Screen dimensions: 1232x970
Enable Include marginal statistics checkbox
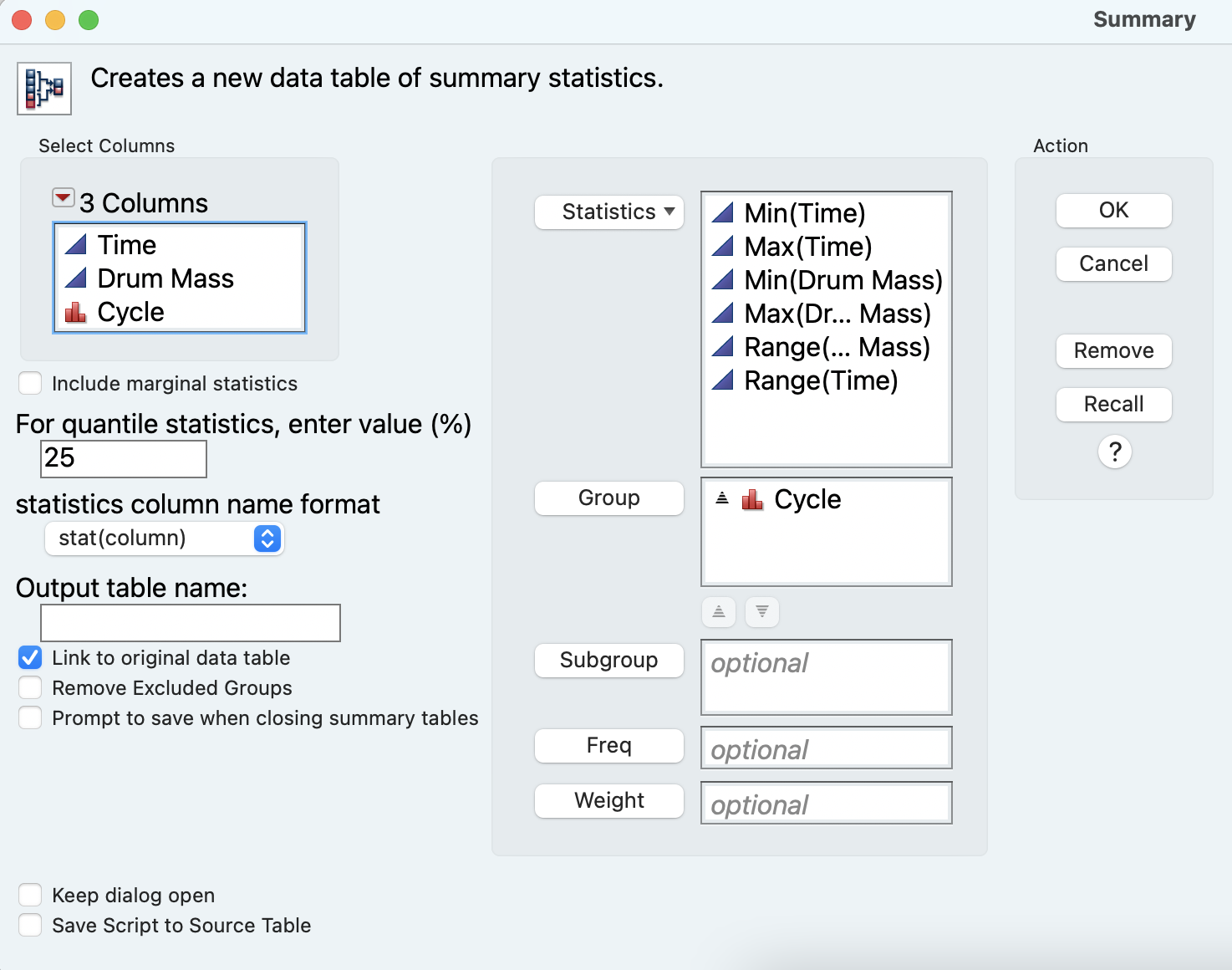click(x=31, y=384)
